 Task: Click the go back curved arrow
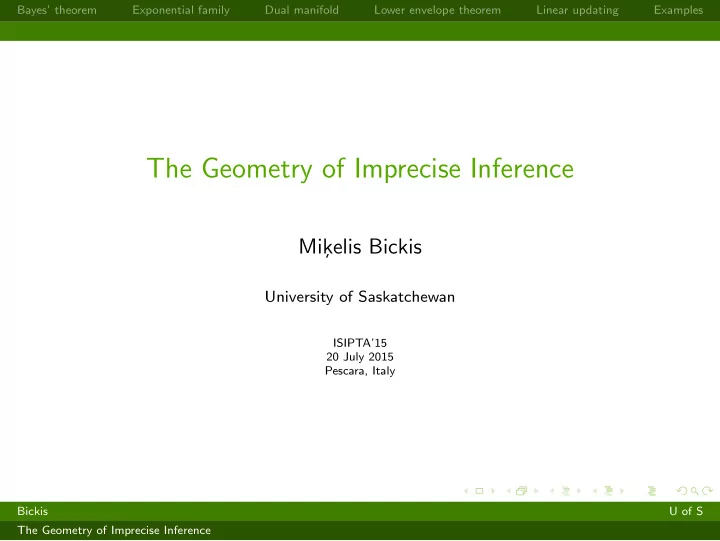[682, 490]
